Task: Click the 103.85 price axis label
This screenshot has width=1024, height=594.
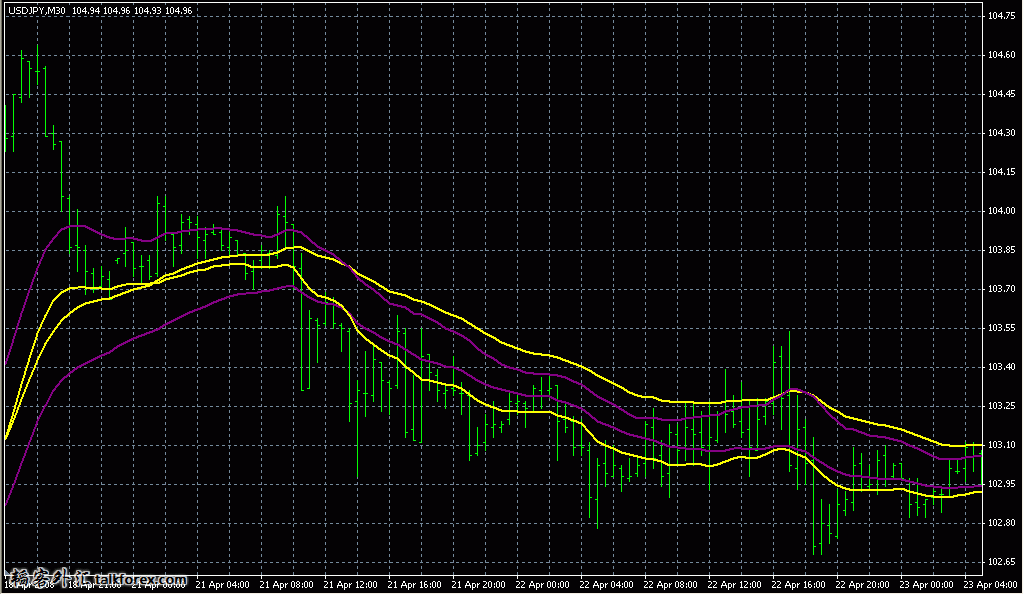Action: (x=1002, y=250)
